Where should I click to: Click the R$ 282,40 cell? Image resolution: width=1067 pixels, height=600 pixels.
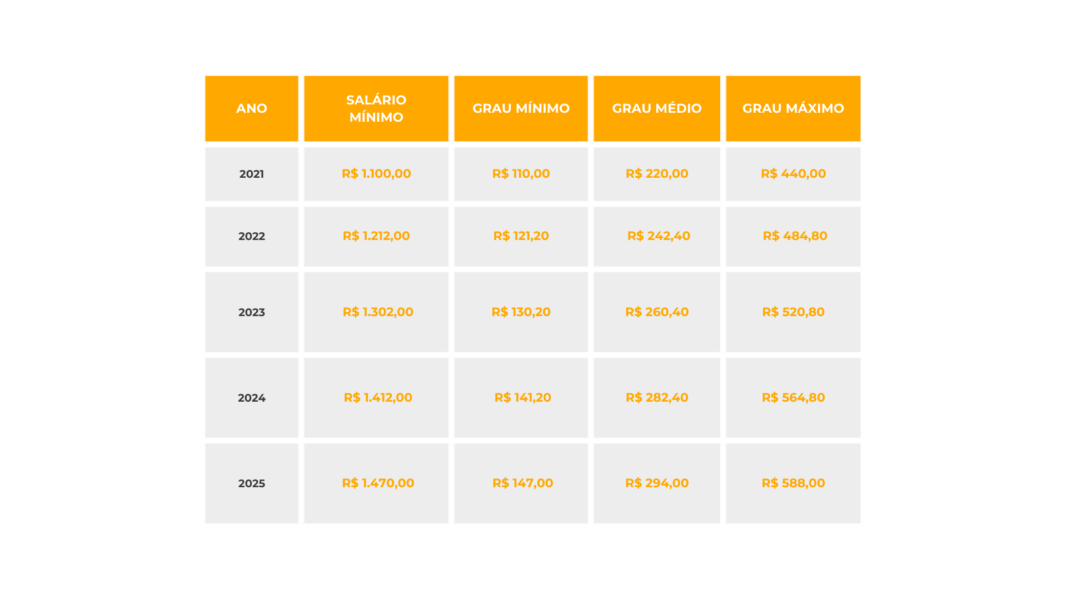(x=657, y=397)
